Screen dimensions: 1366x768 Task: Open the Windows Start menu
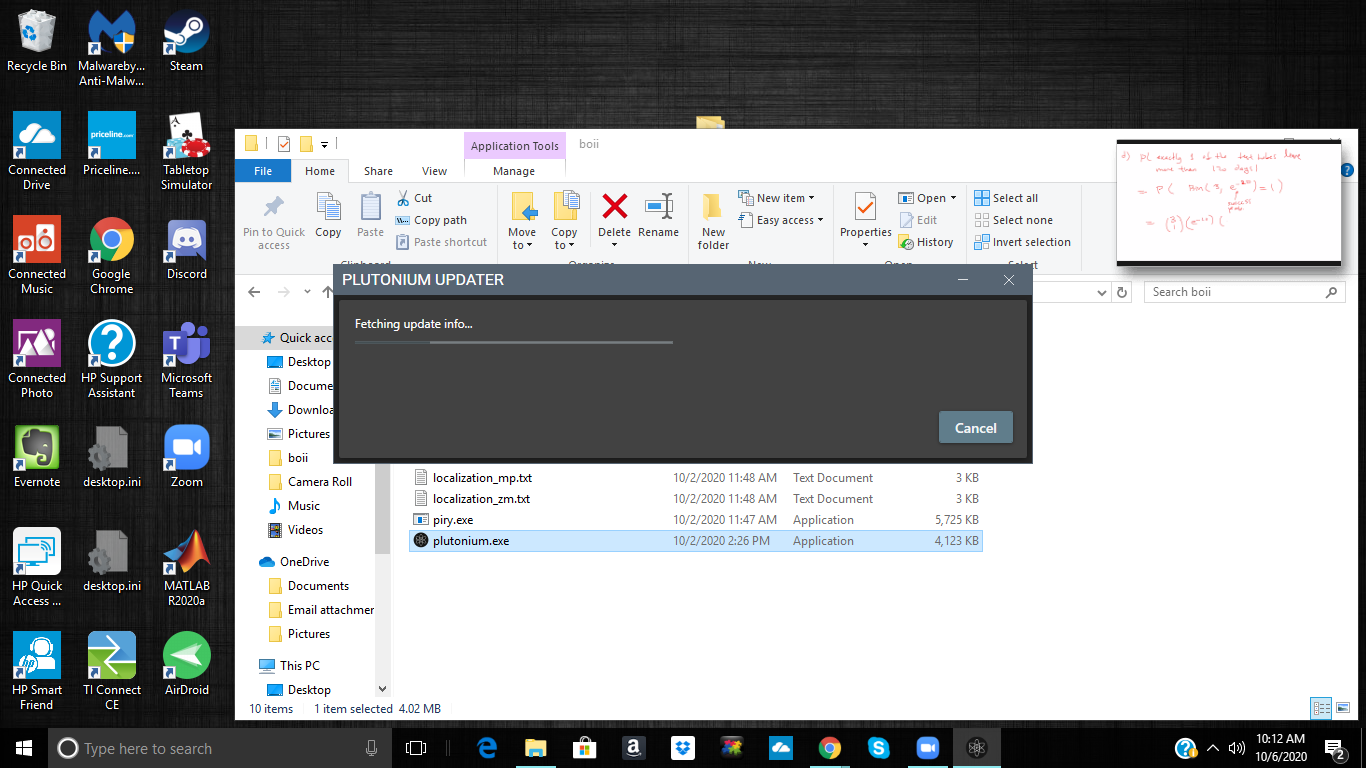pyautogui.click(x=24, y=748)
